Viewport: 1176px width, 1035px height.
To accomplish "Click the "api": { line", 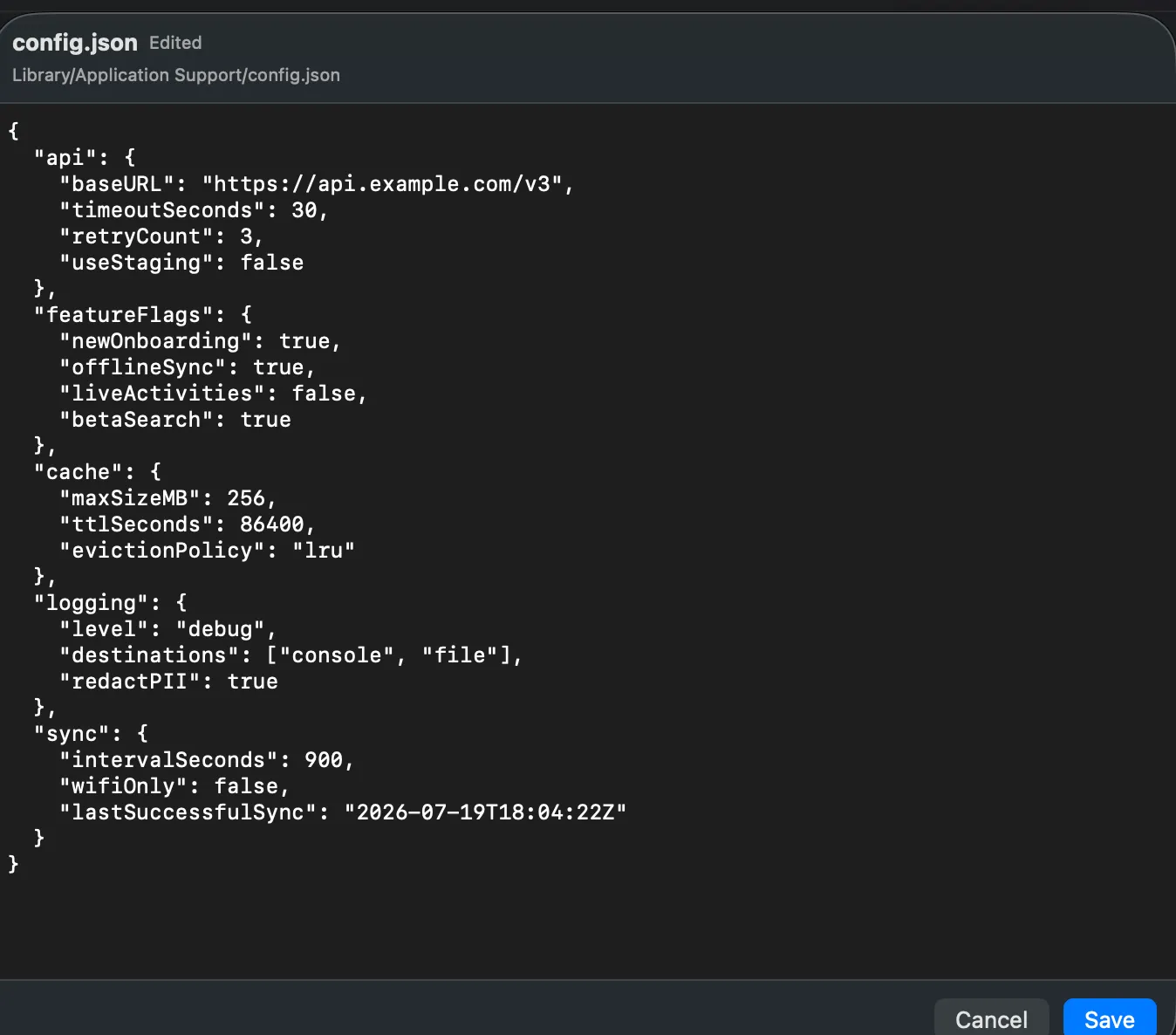I will 85,158.
